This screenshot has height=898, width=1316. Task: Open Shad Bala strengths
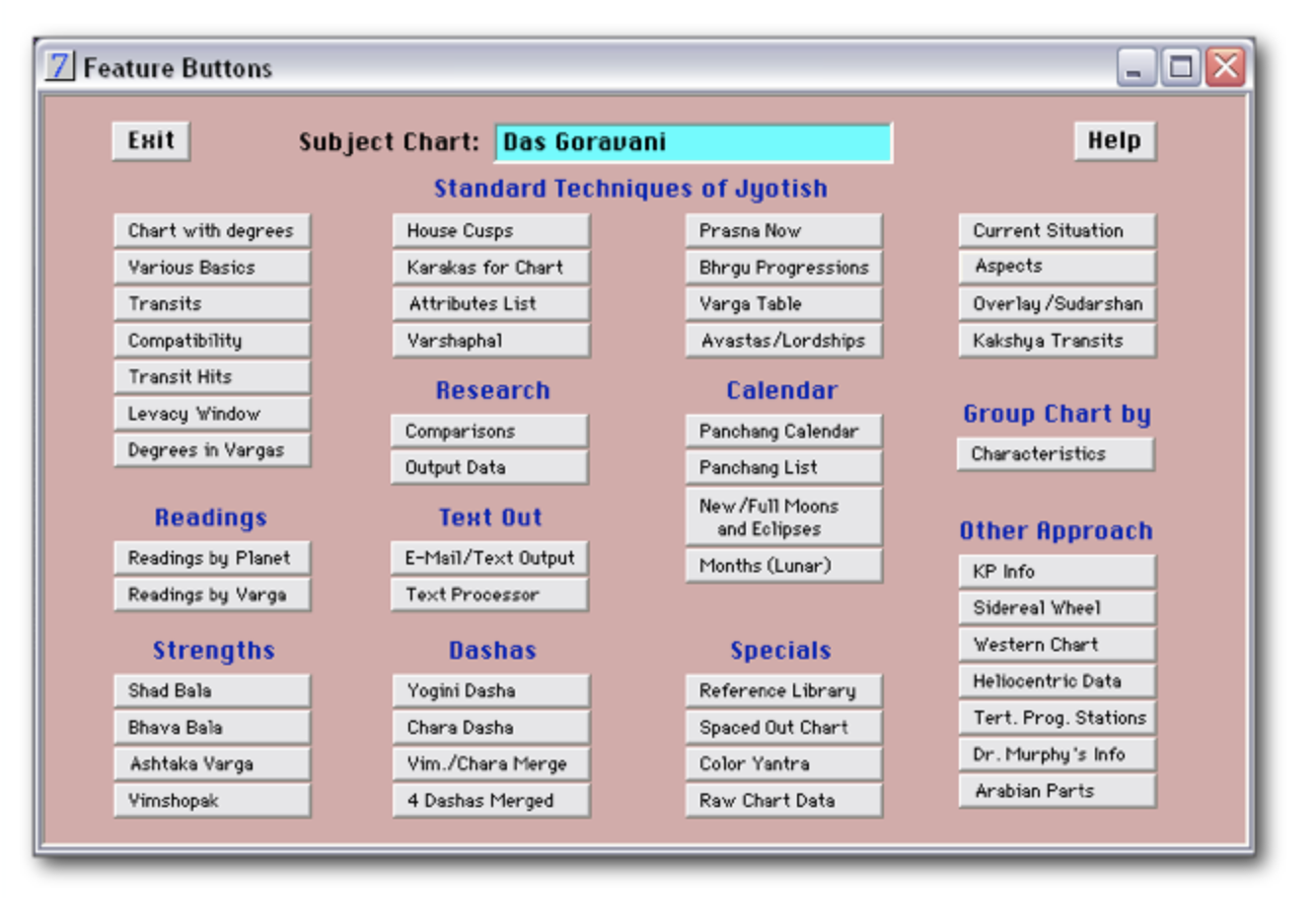coord(211,691)
